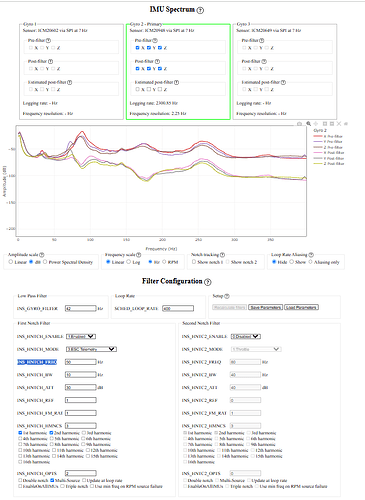The width and height of the screenshot is (365, 500).
Task: Open the INS_HNTCH_MODE dropdown
Action: [x=91, y=349]
